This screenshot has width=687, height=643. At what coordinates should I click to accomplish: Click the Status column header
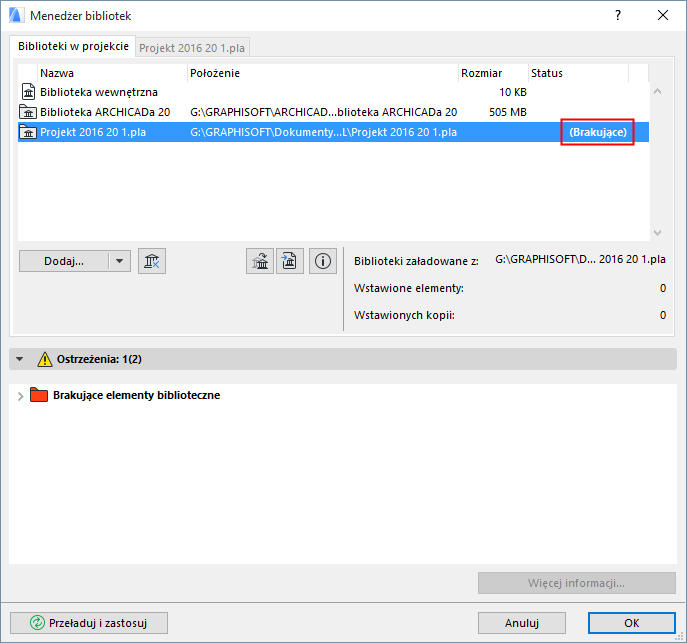[578, 73]
